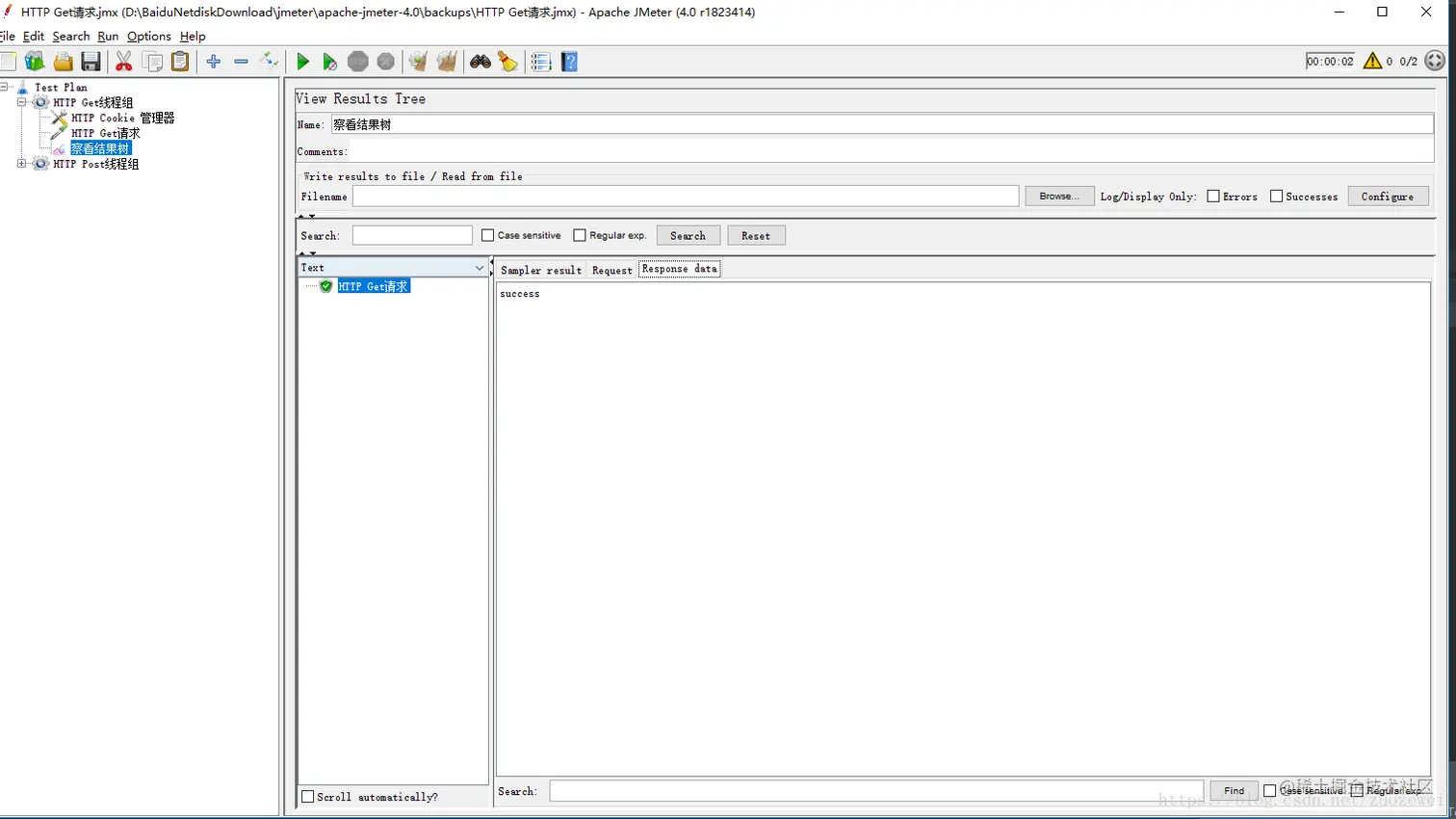
Task: Click the gray Stop test icon
Action: tap(358, 62)
